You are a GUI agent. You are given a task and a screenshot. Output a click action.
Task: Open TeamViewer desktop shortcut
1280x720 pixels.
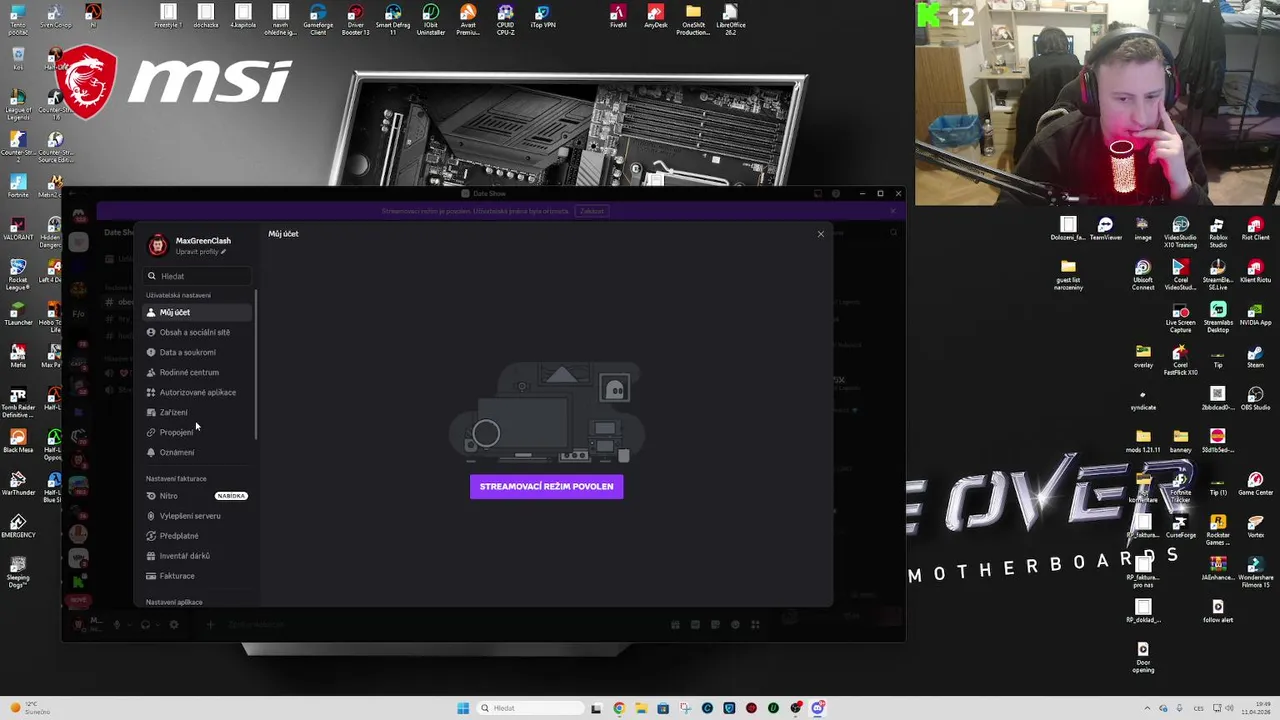[x=1105, y=229]
